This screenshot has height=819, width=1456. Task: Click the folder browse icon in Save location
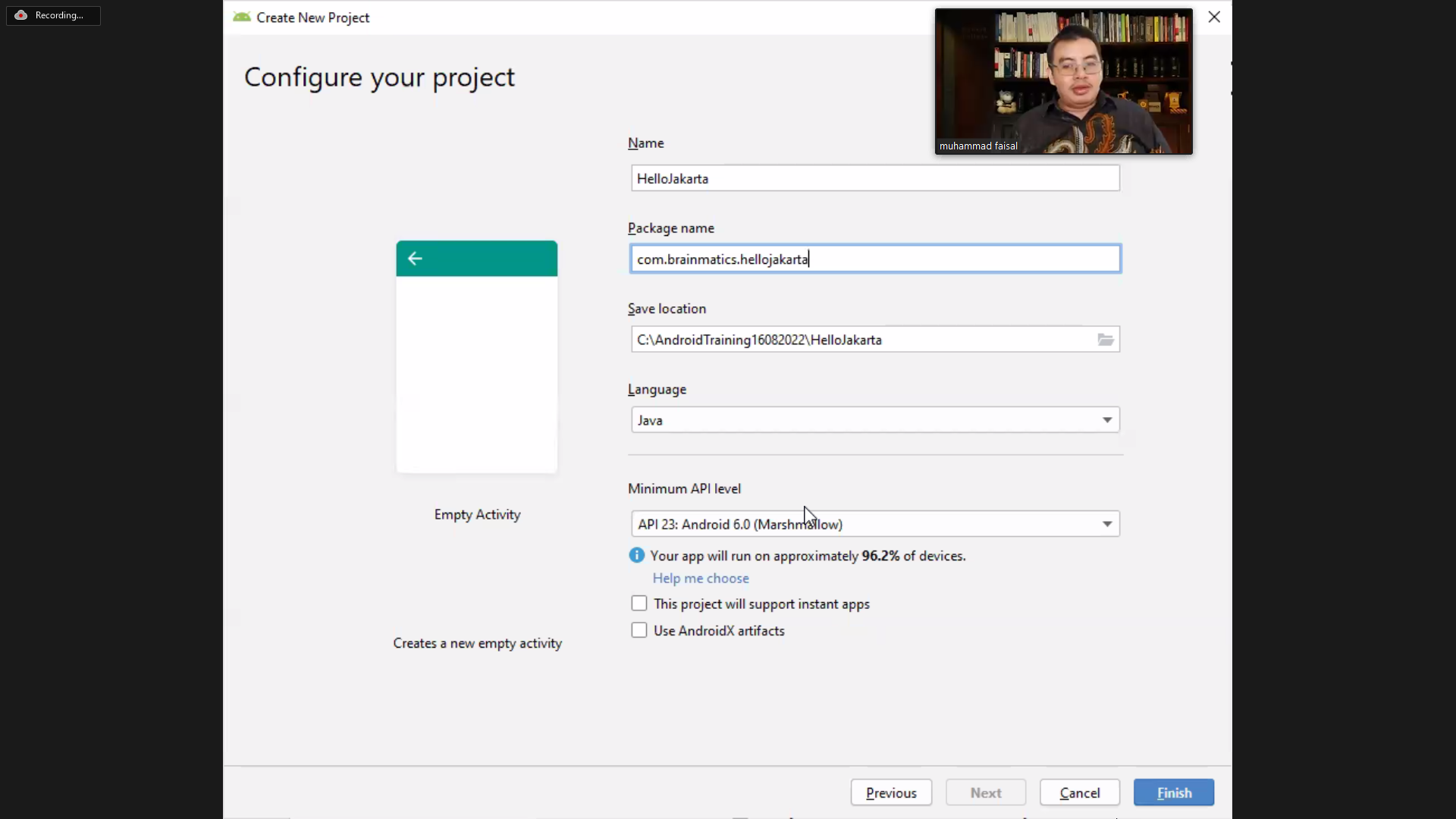1105,340
